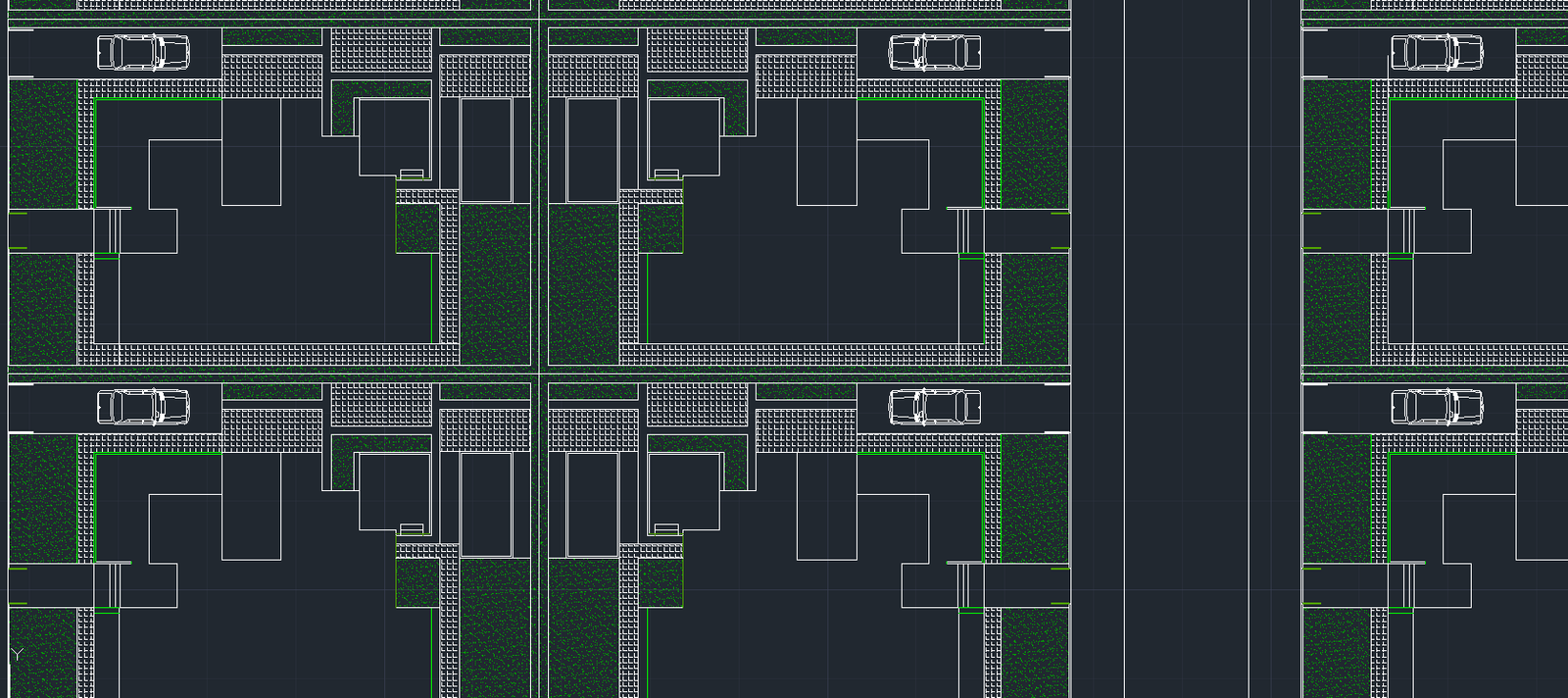Image resolution: width=1568 pixels, height=698 pixels.
Task: Select the car in the upper-right house plot
Action: point(1438,52)
